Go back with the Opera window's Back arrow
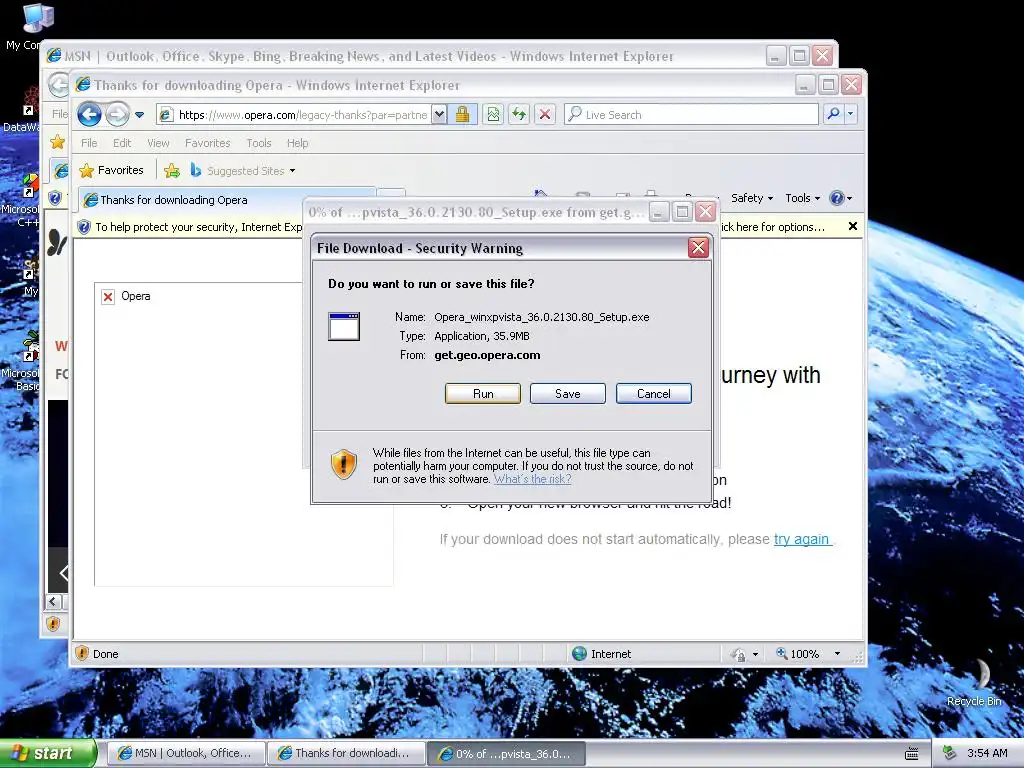The height and width of the screenshot is (768, 1024). click(89, 115)
